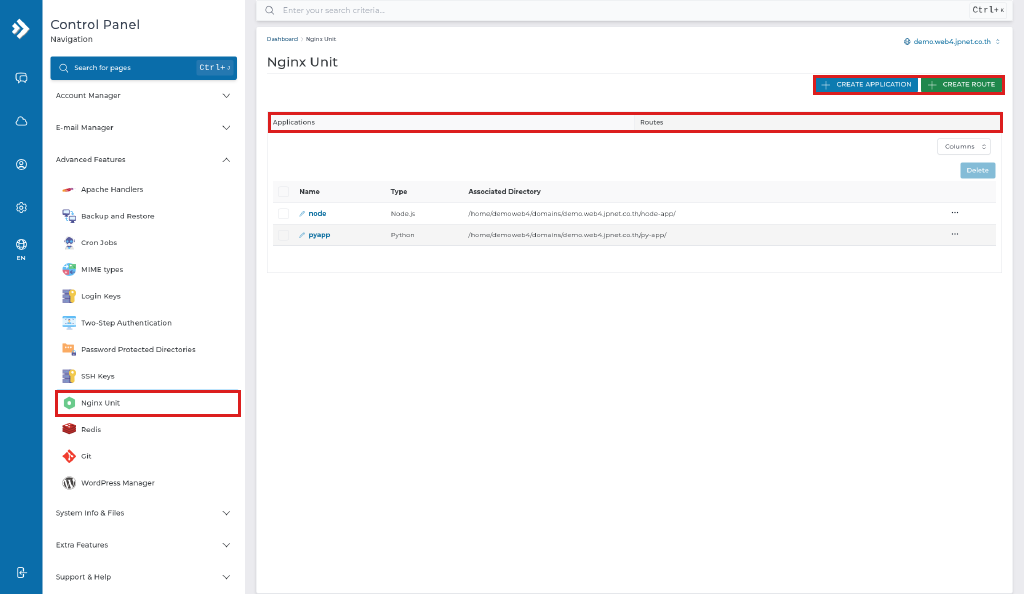Click the Git diamond icon
Image resolution: width=1024 pixels, height=594 pixels.
click(x=69, y=456)
